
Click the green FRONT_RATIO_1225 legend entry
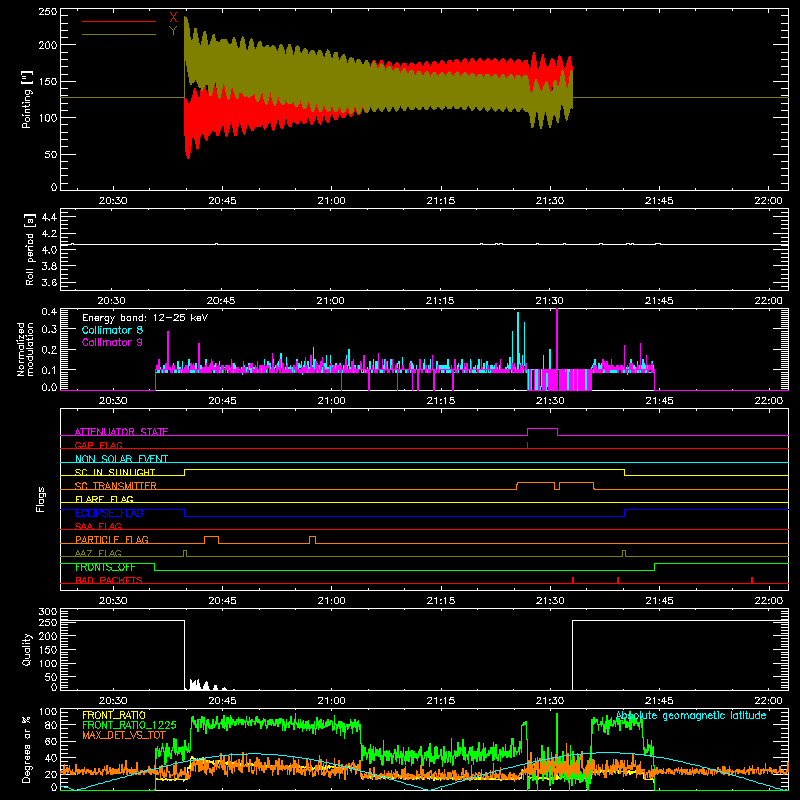129,725
